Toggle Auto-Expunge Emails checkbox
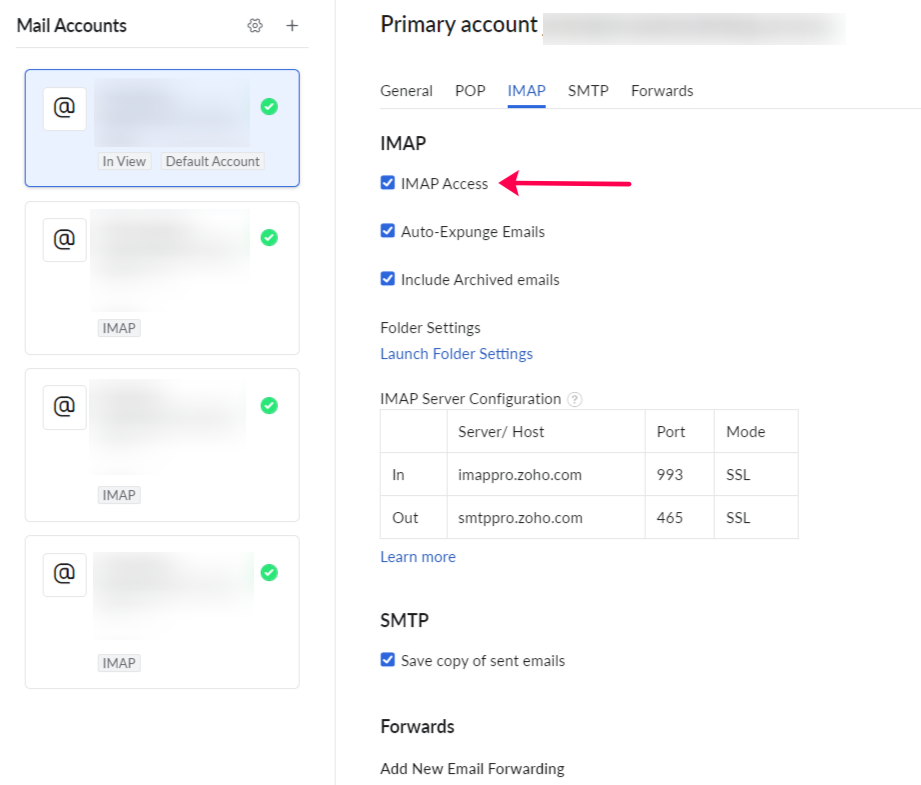This screenshot has width=921, height=785. (388, 231)
